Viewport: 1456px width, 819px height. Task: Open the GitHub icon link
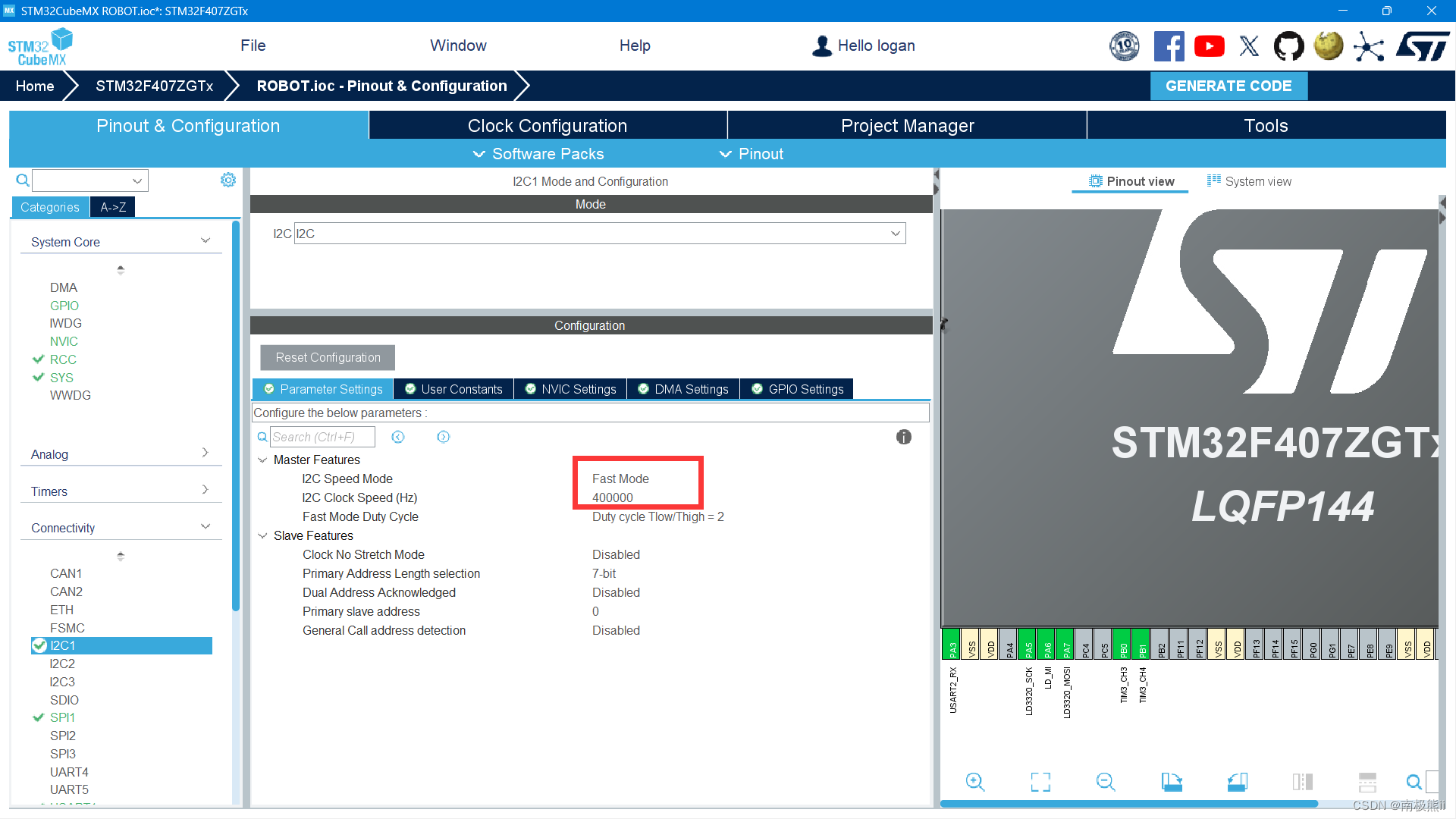[x=1288, y=46]
